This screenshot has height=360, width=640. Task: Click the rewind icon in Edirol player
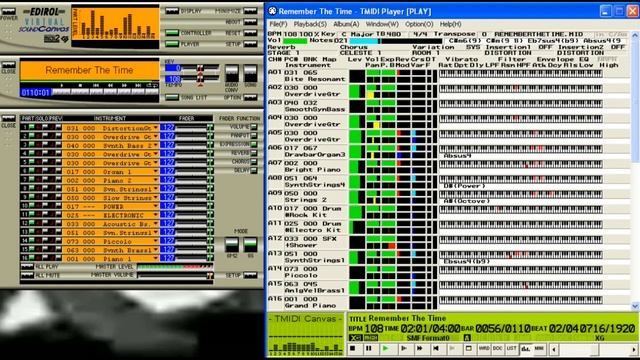[x=110, y=85]
